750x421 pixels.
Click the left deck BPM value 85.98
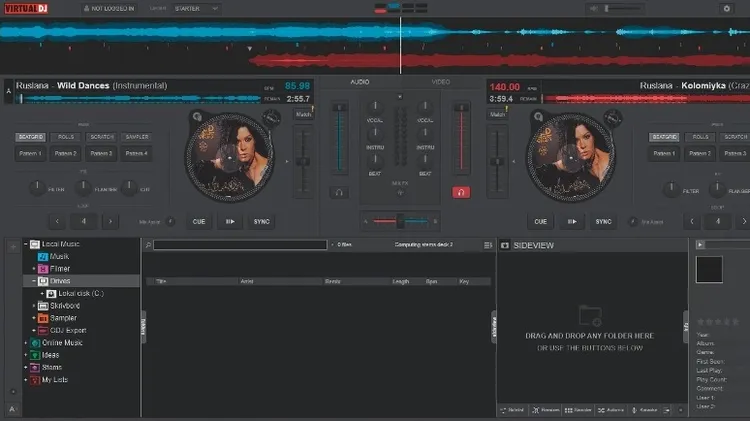297,86
